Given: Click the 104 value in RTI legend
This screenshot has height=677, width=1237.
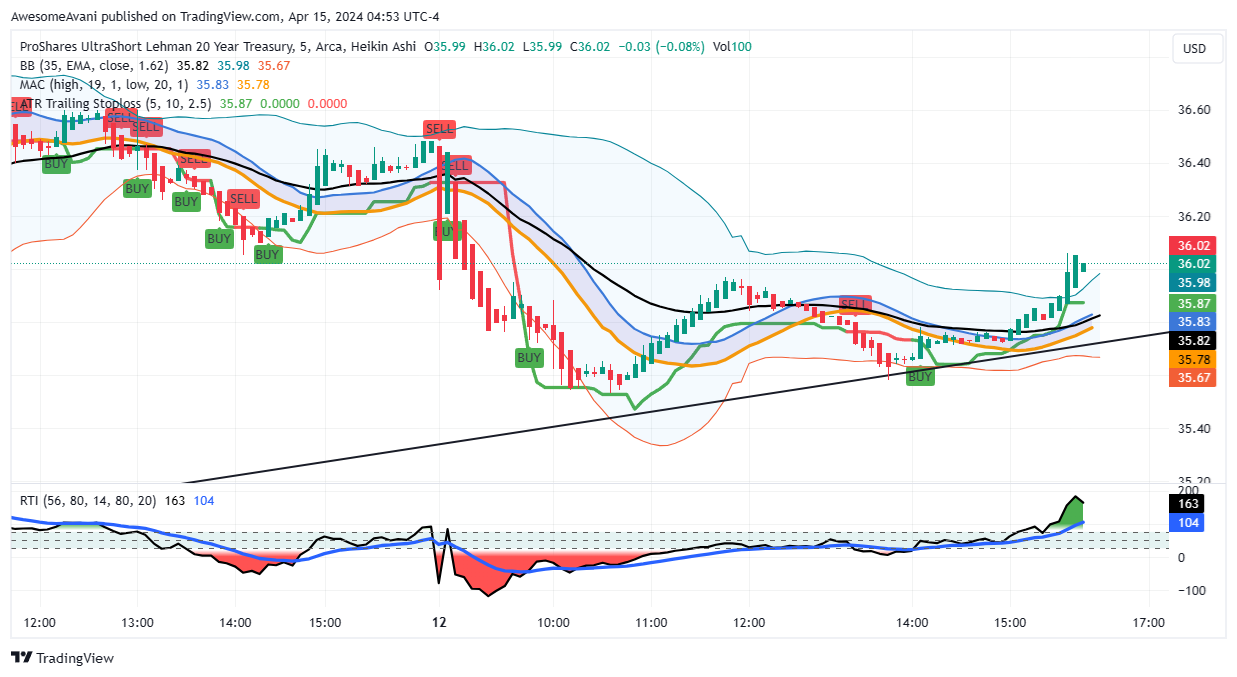Looking at the screenshot, I should pyautogui.click(x=204, y=501).
